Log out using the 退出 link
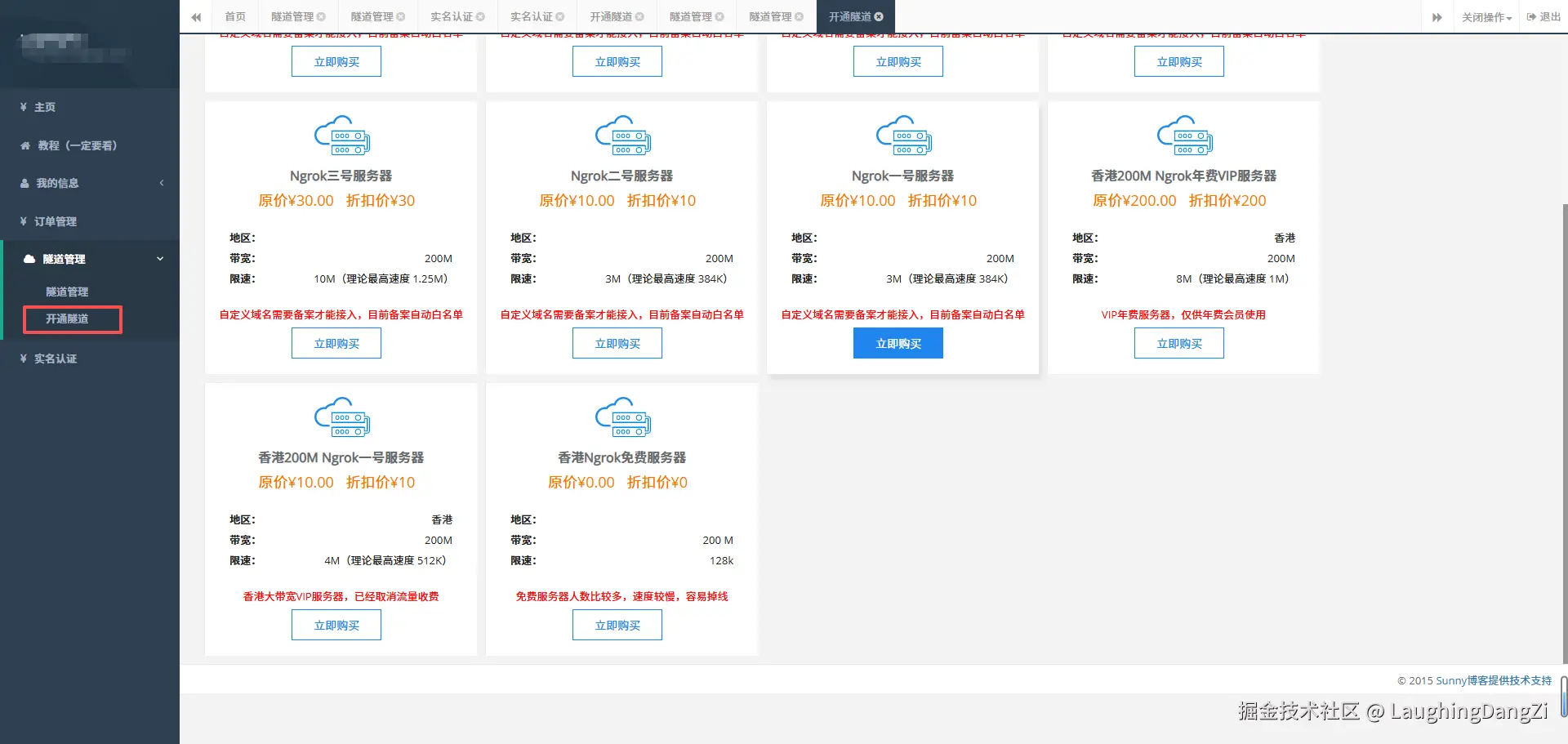This screenshot has height=744, width=1568. point(1543,16)
